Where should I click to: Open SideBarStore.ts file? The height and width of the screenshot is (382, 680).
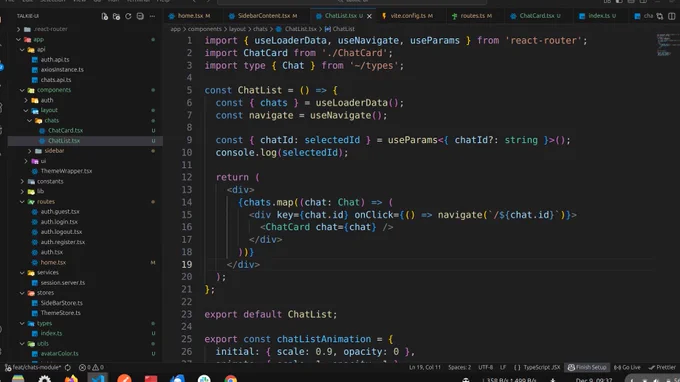(62, 303)
